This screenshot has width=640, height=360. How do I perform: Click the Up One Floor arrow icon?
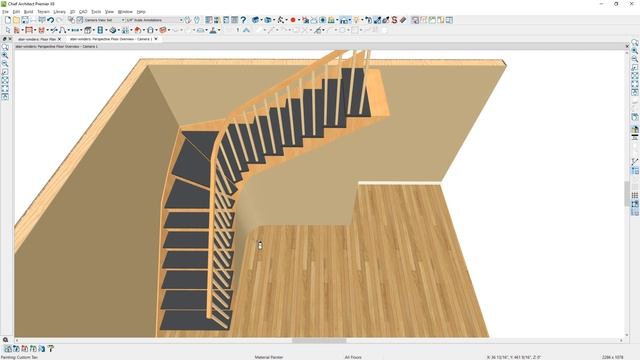246,30
